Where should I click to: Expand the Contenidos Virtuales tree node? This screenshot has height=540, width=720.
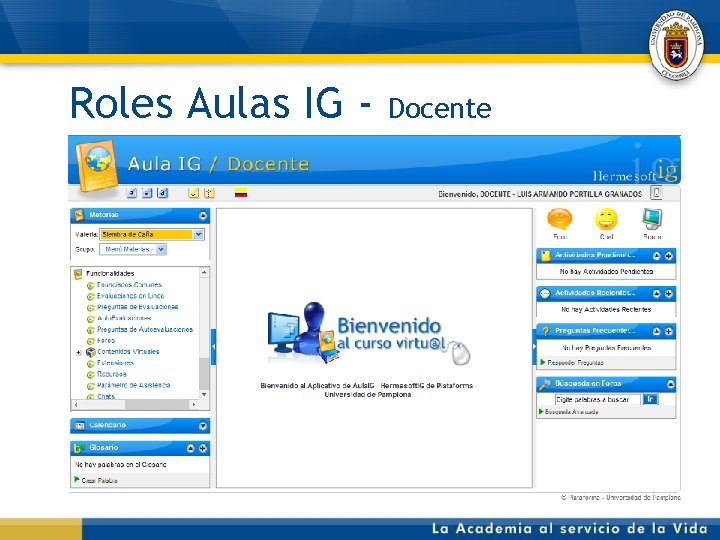[79, 353]
